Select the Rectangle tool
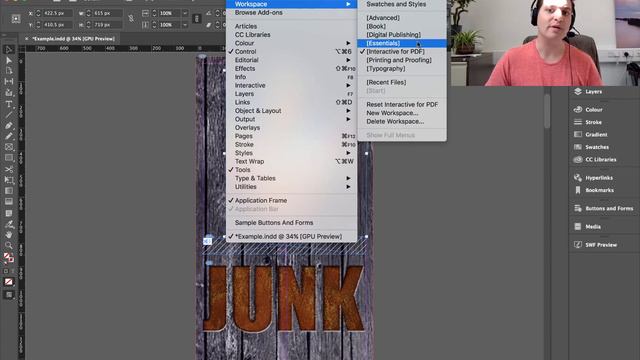 point(9,158)
